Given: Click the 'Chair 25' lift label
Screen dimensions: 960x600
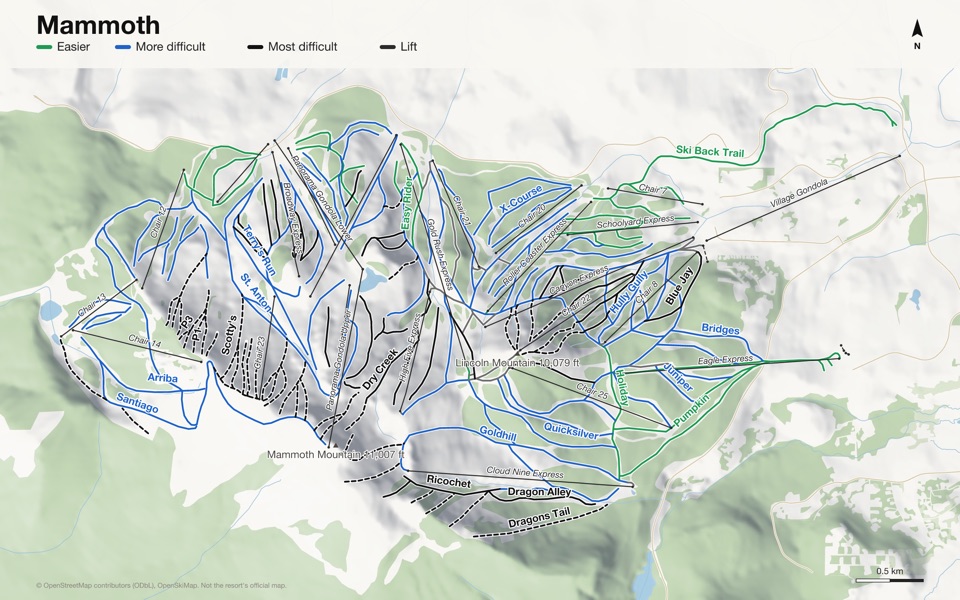Looking at the screenshot, I should tap(592, 392).
